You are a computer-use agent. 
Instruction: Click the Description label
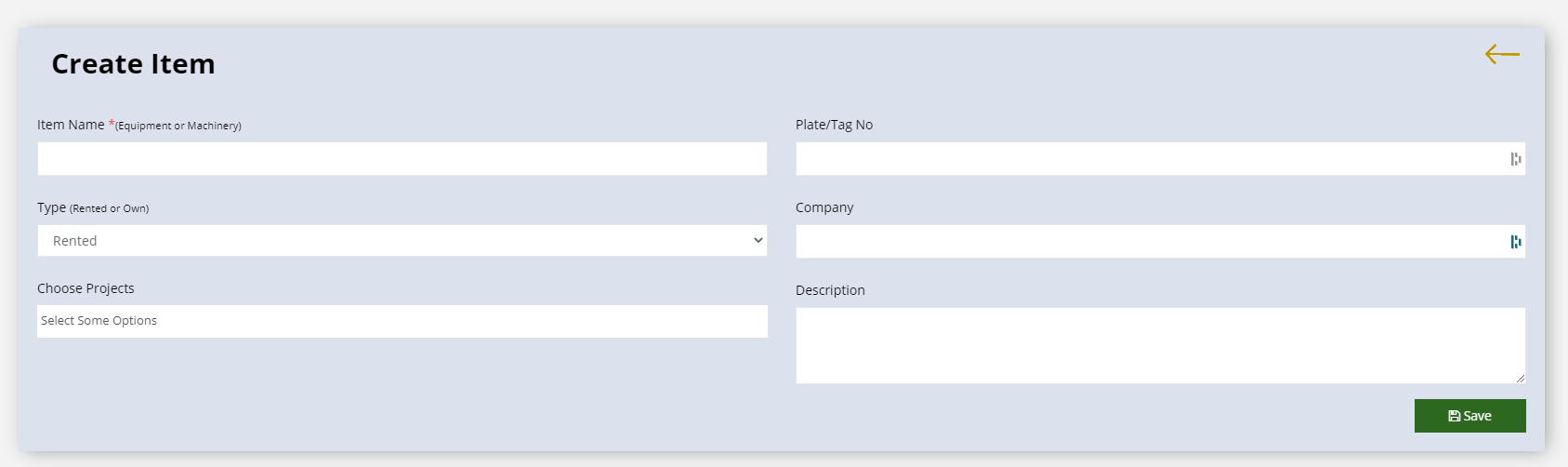(830, 290)
